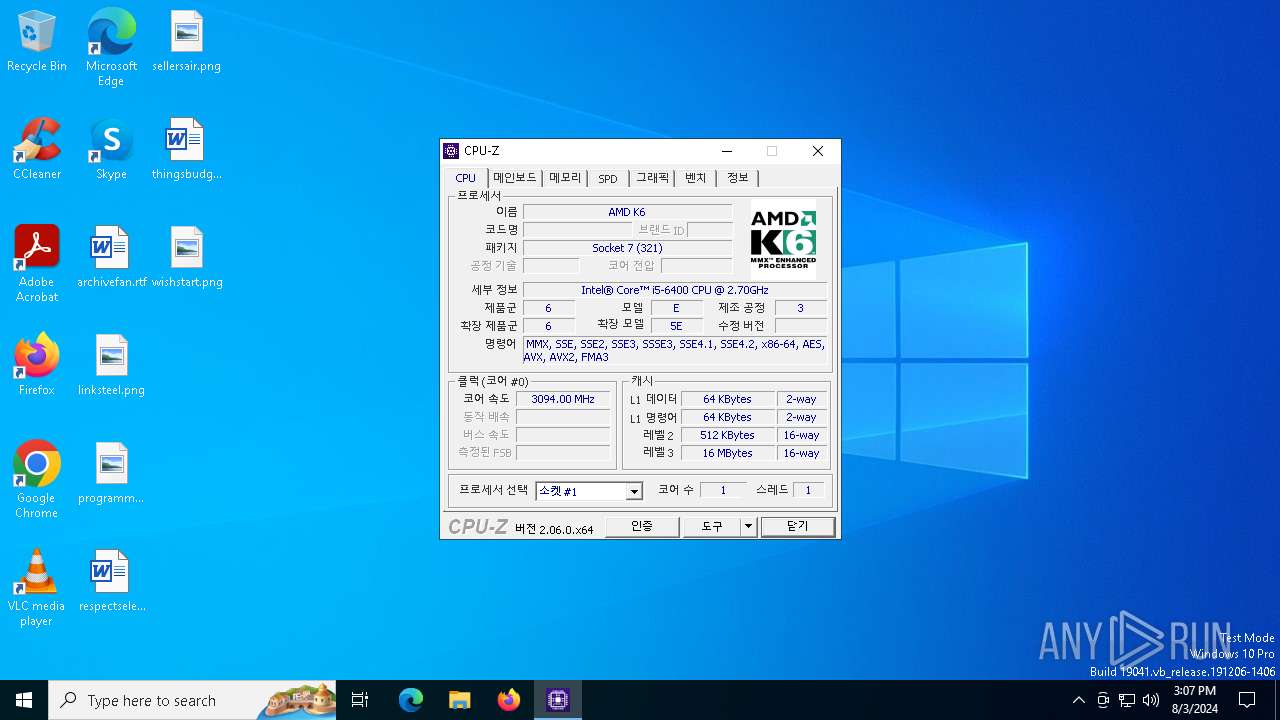Activate the CPU-Z taskbar button
The image size is (1280, 720).
[x=558, y=700]
